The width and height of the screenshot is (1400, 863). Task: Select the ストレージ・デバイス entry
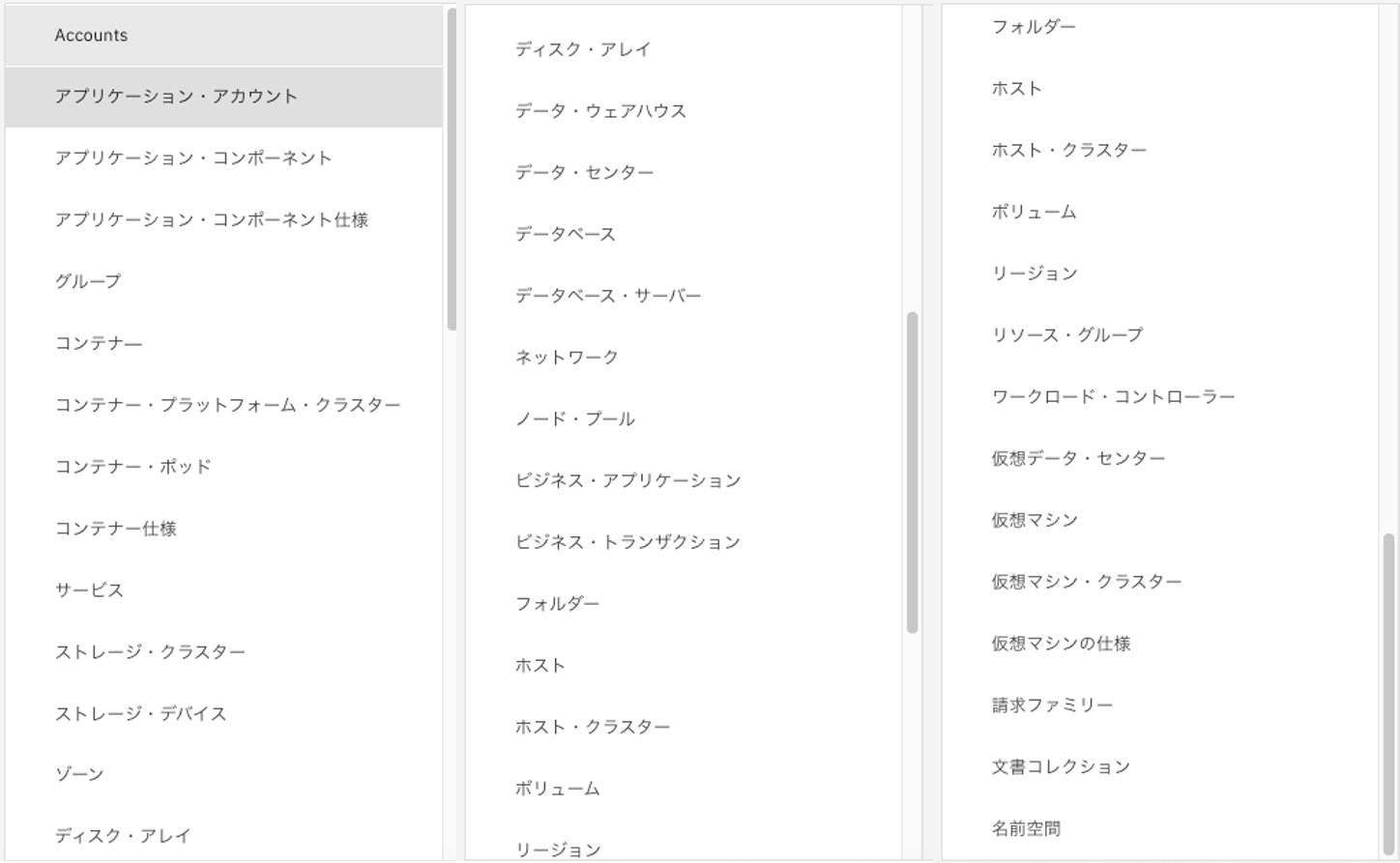[x=140, y=714]
